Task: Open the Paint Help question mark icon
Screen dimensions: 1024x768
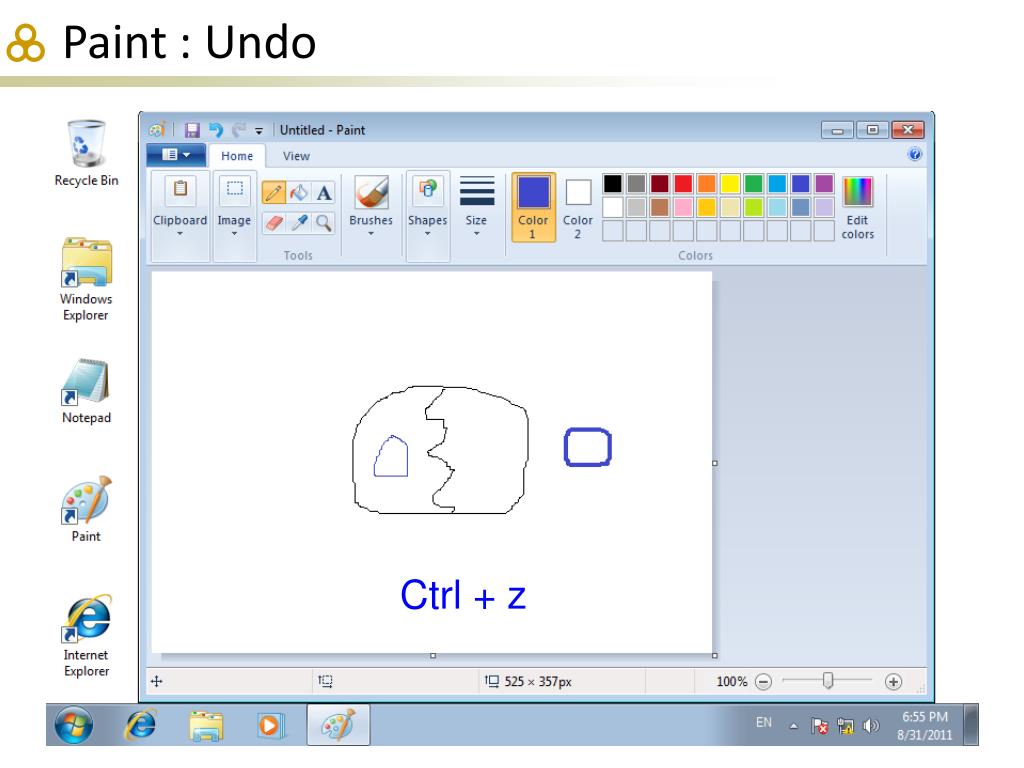Action: [914, 154]
